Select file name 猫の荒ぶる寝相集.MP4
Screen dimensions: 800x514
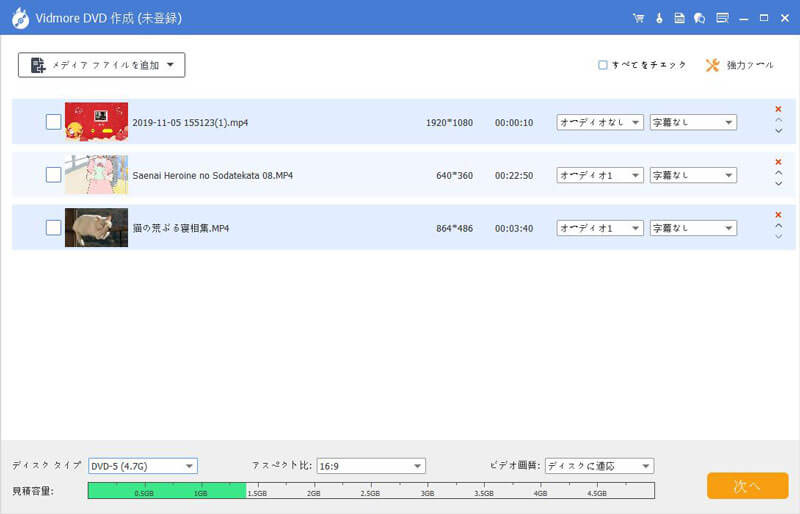(x=181, y=228)
